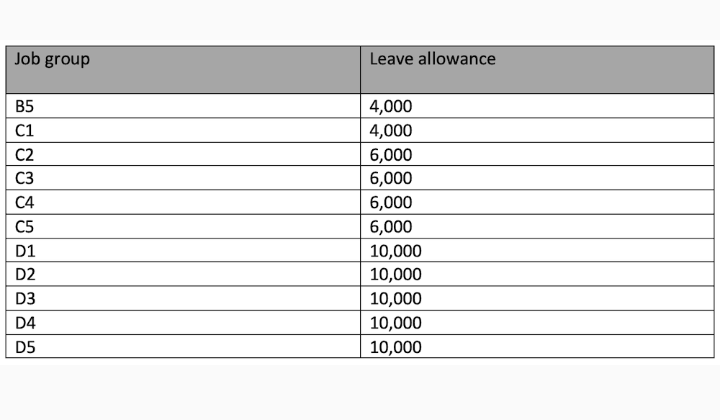720x420 pixels.
Task: Click the 10,000 allowance in the D1 row
Action: (x=395, y=250)
